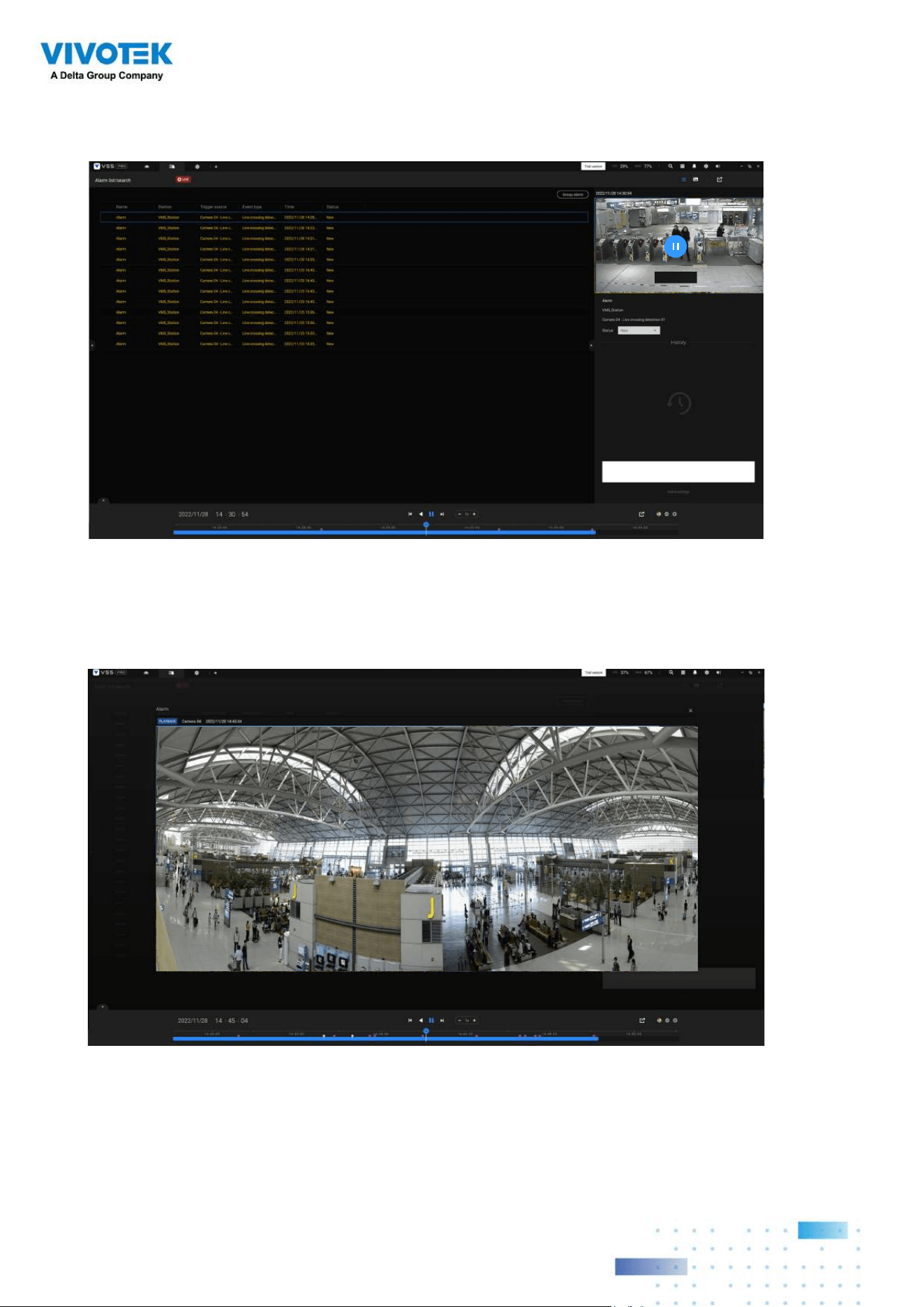Open the live view tab in lower screenshot

147,673
